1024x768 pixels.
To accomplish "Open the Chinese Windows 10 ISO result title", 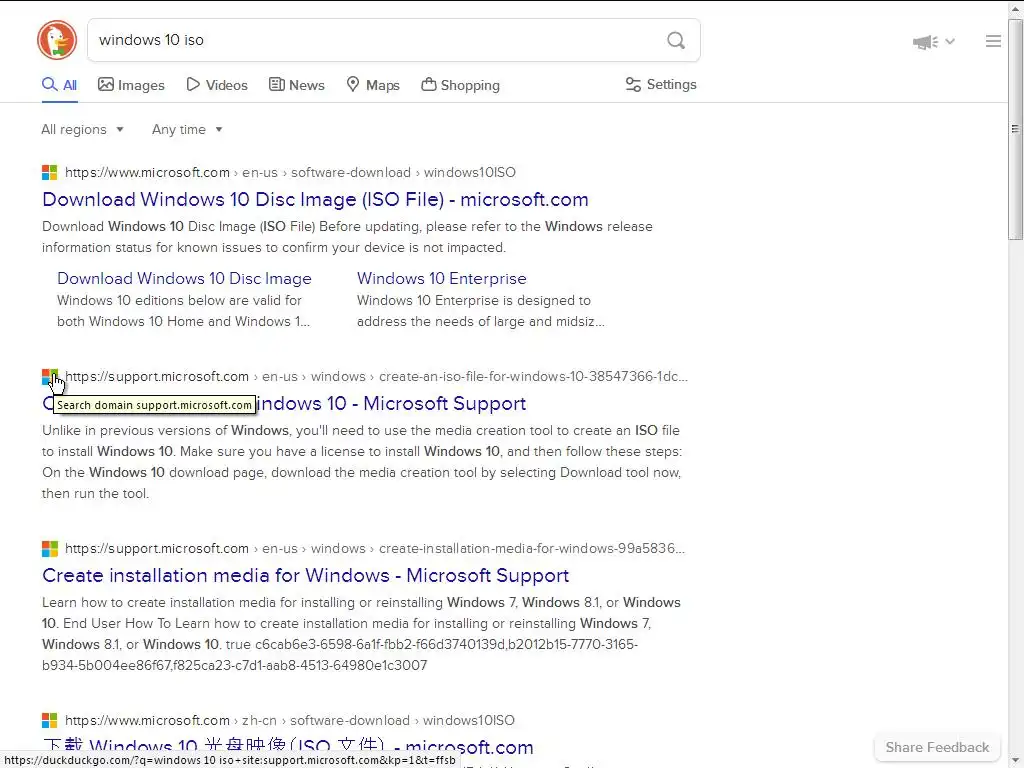I will (288, 747).
